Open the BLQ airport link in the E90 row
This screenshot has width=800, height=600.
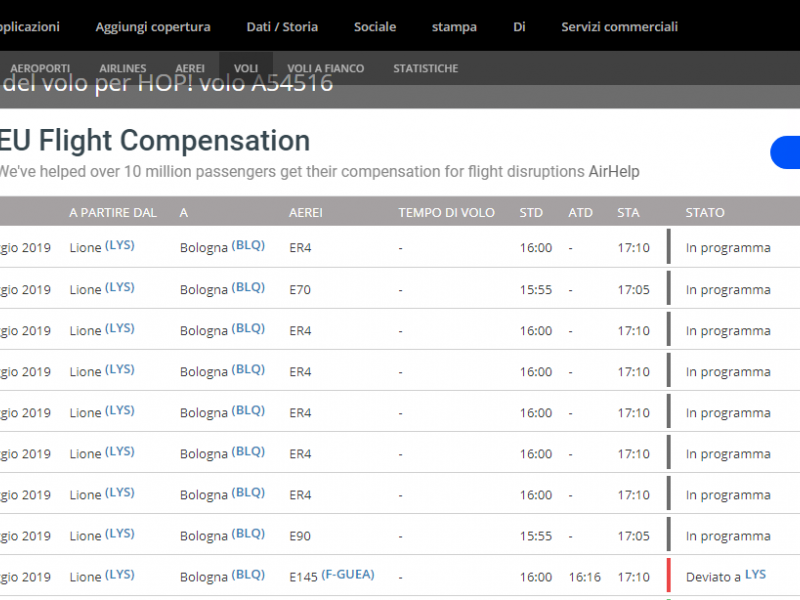(248, 534)
